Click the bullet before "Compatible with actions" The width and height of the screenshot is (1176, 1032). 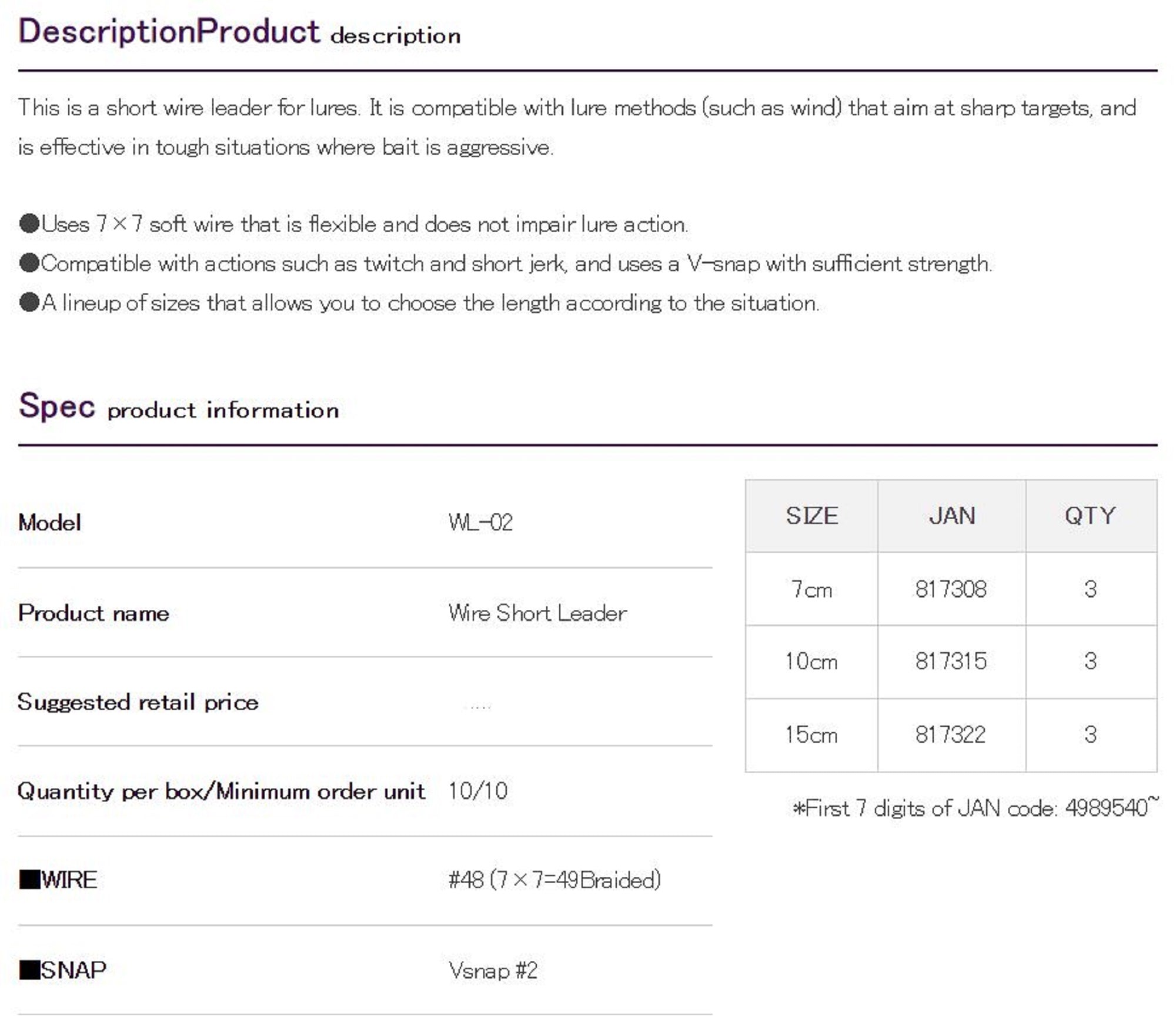[29, 263]
